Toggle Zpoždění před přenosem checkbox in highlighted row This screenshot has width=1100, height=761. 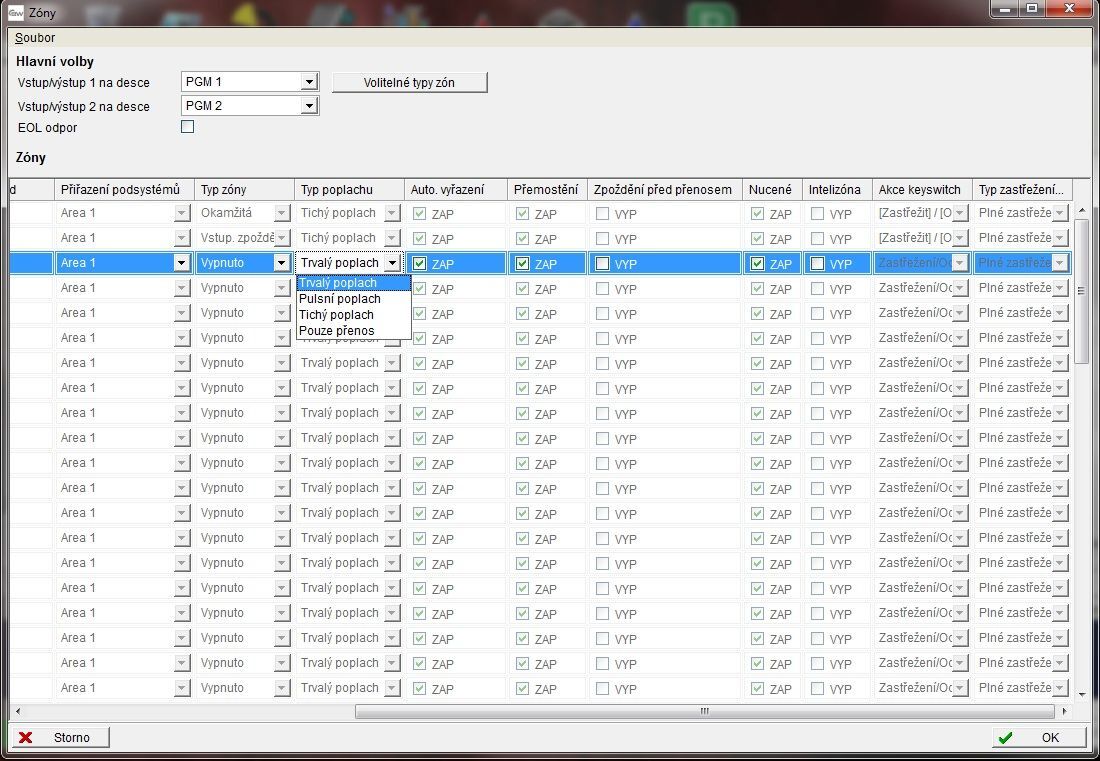click(602, 263)
